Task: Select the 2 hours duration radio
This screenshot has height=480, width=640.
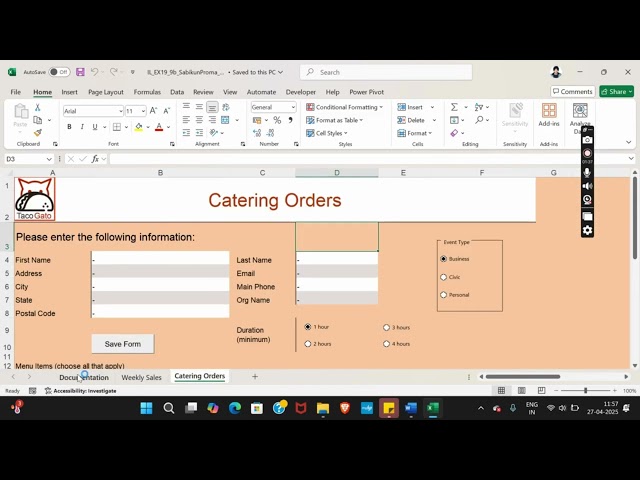Action: 308,344
